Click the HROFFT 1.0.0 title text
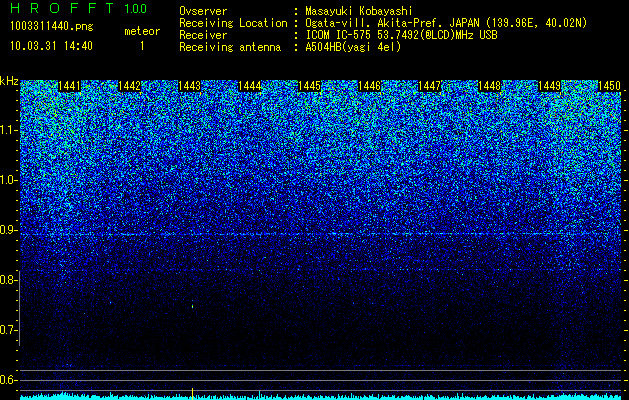 [79, 8]
